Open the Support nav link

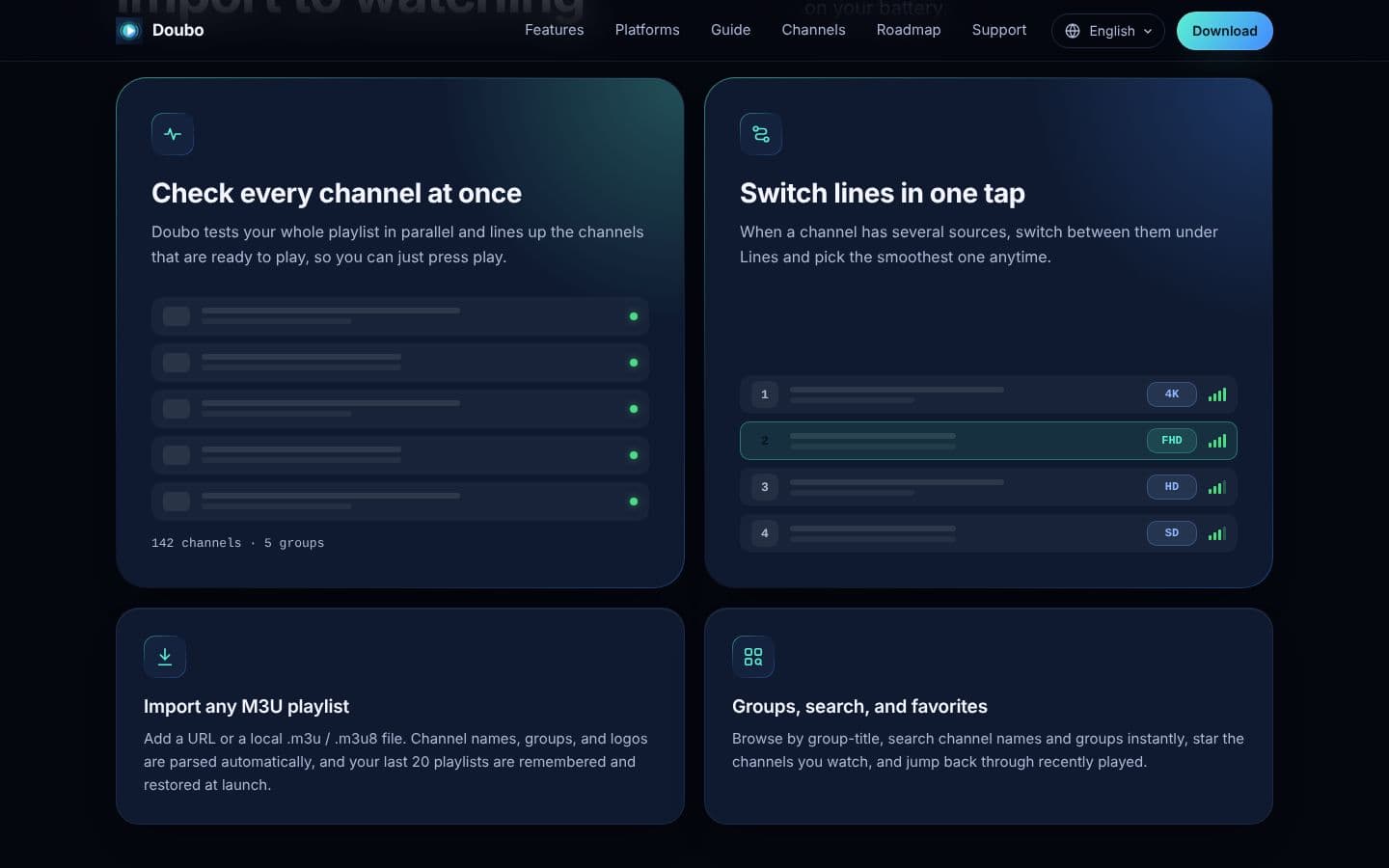[999, 30]
